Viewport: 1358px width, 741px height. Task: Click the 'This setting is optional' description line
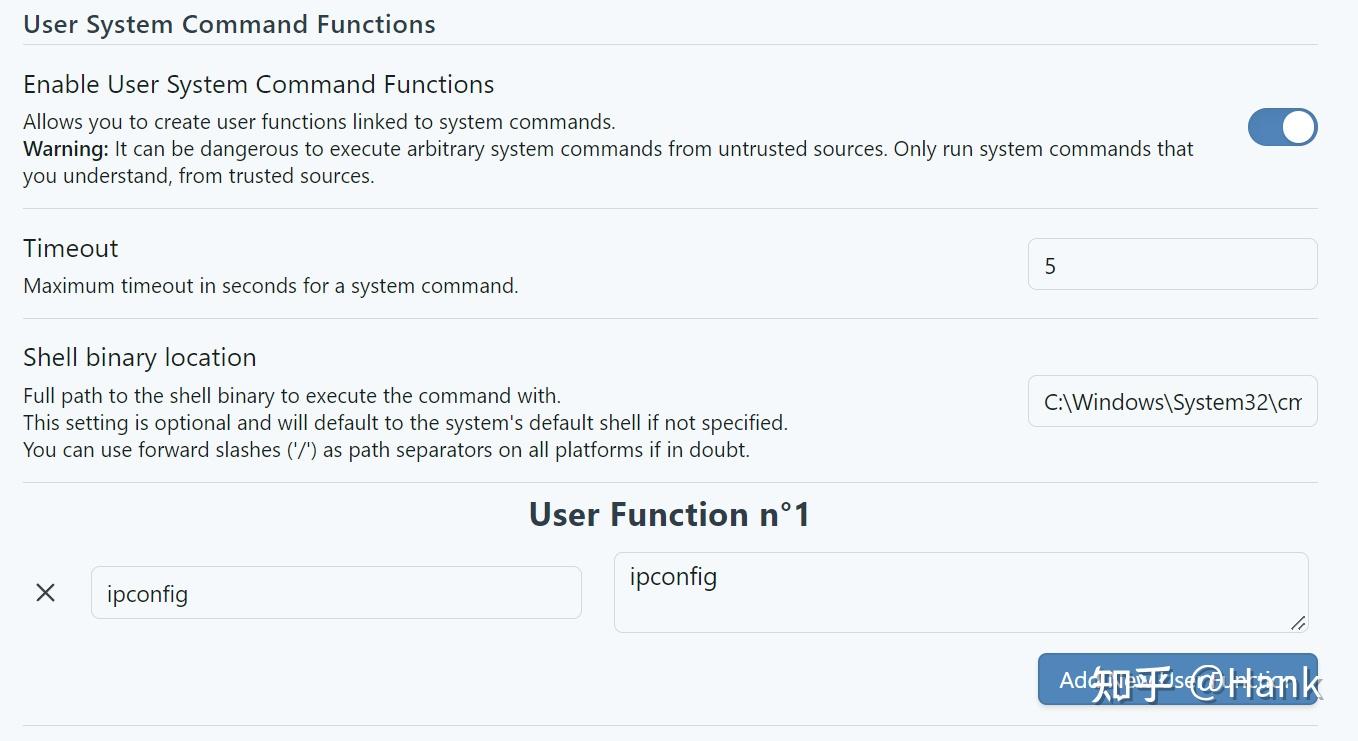point(405,423)
